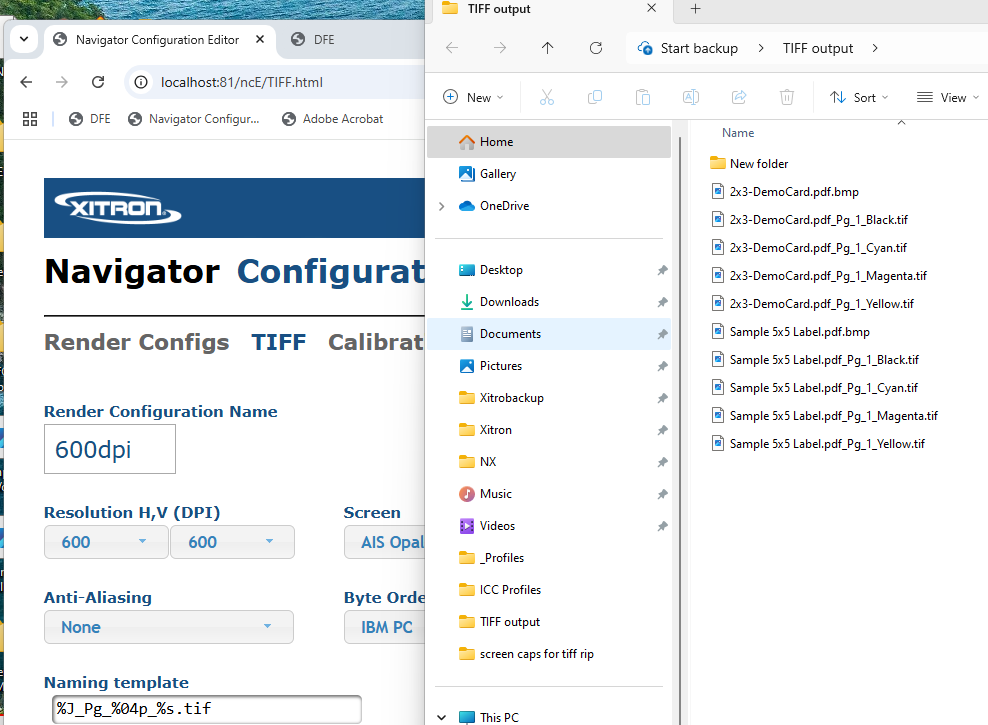988x725 pixels.
Task: Select file Sample 5x5 Label.pdf_Pg_1_Yellow.tif
Action: tap(818, 444)
